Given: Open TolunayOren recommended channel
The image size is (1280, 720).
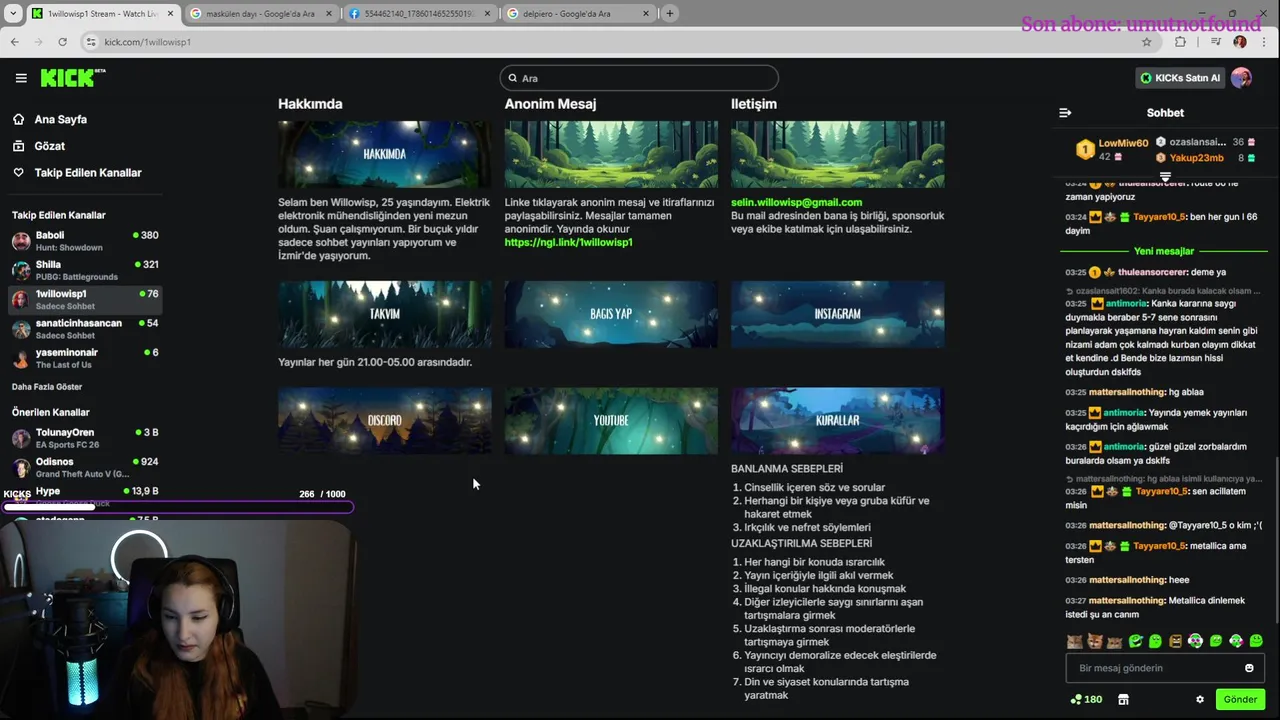Looking at the screenshot, I should (x=85, y=438).
